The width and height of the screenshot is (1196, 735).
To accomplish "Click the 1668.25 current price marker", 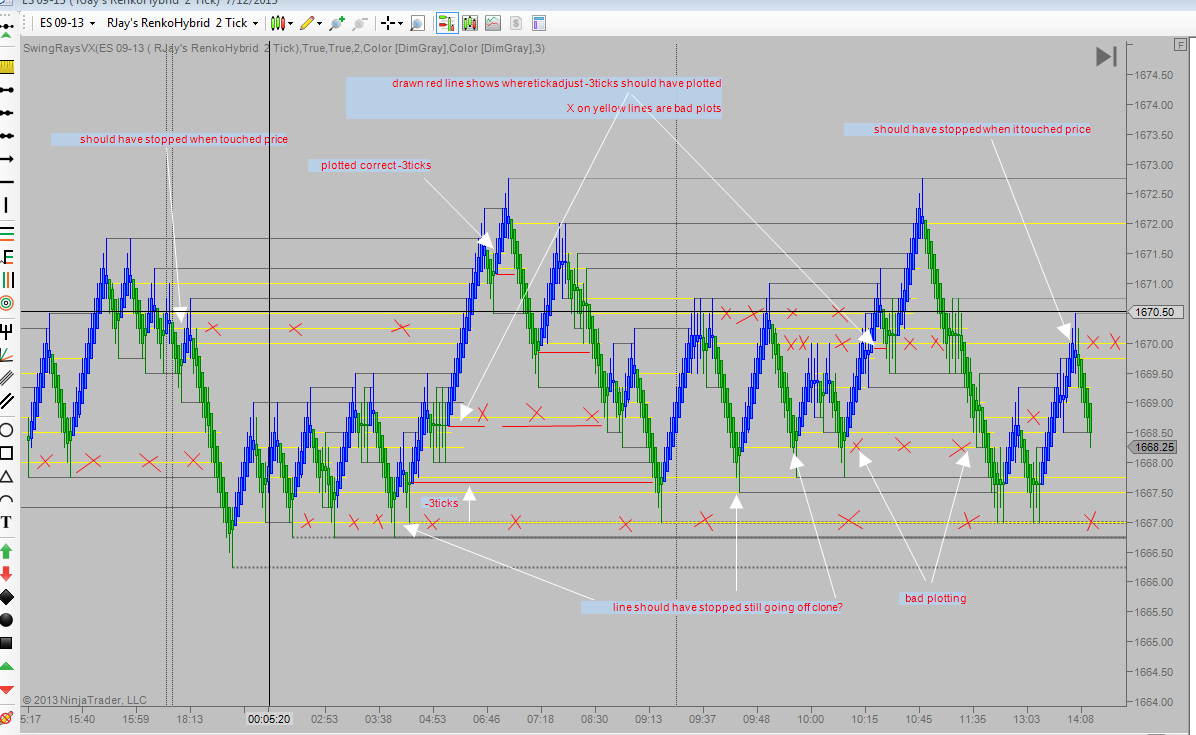I will click(x=1155, y=448).
